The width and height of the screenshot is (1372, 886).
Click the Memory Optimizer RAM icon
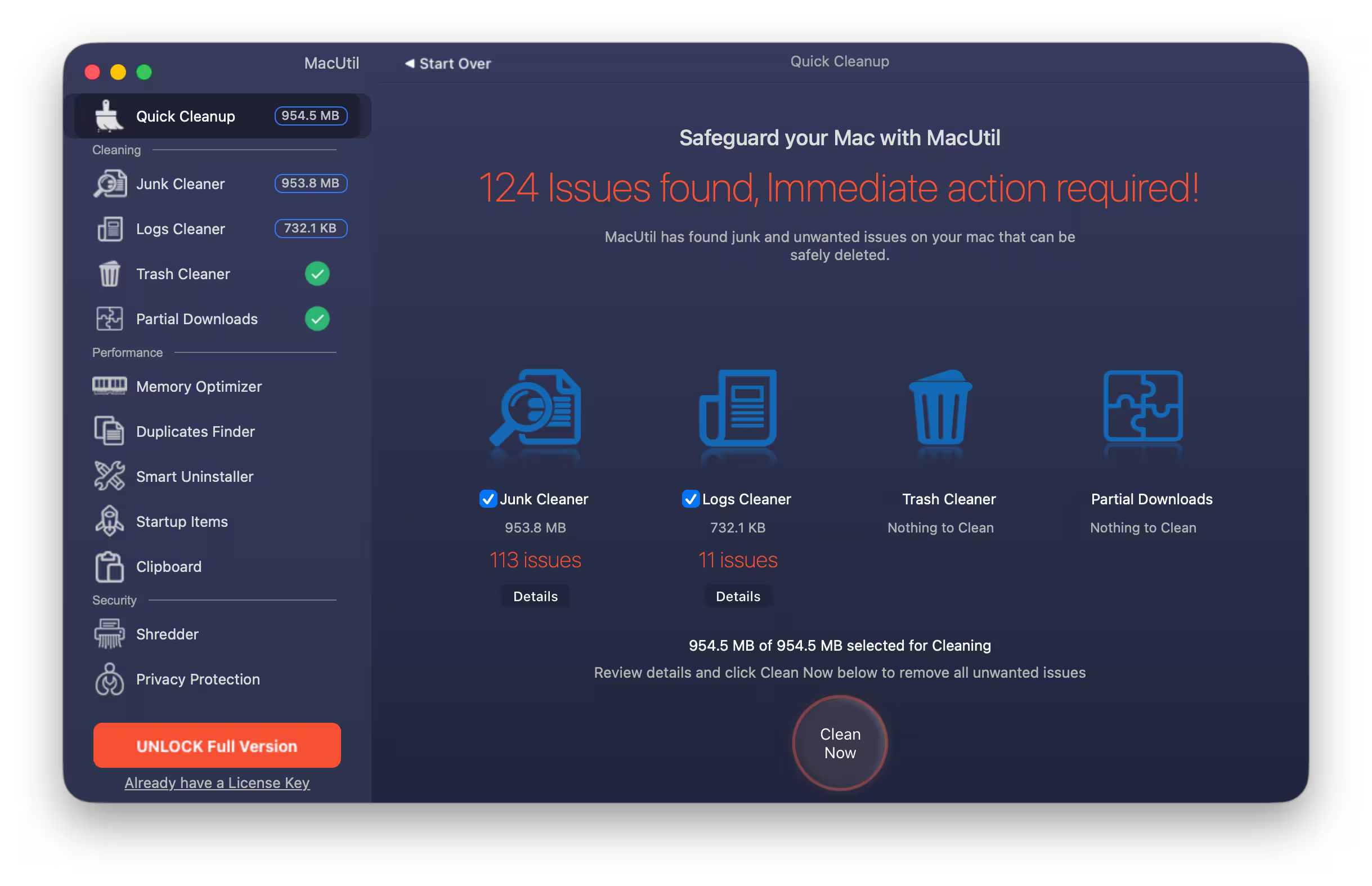coord(109,386)
